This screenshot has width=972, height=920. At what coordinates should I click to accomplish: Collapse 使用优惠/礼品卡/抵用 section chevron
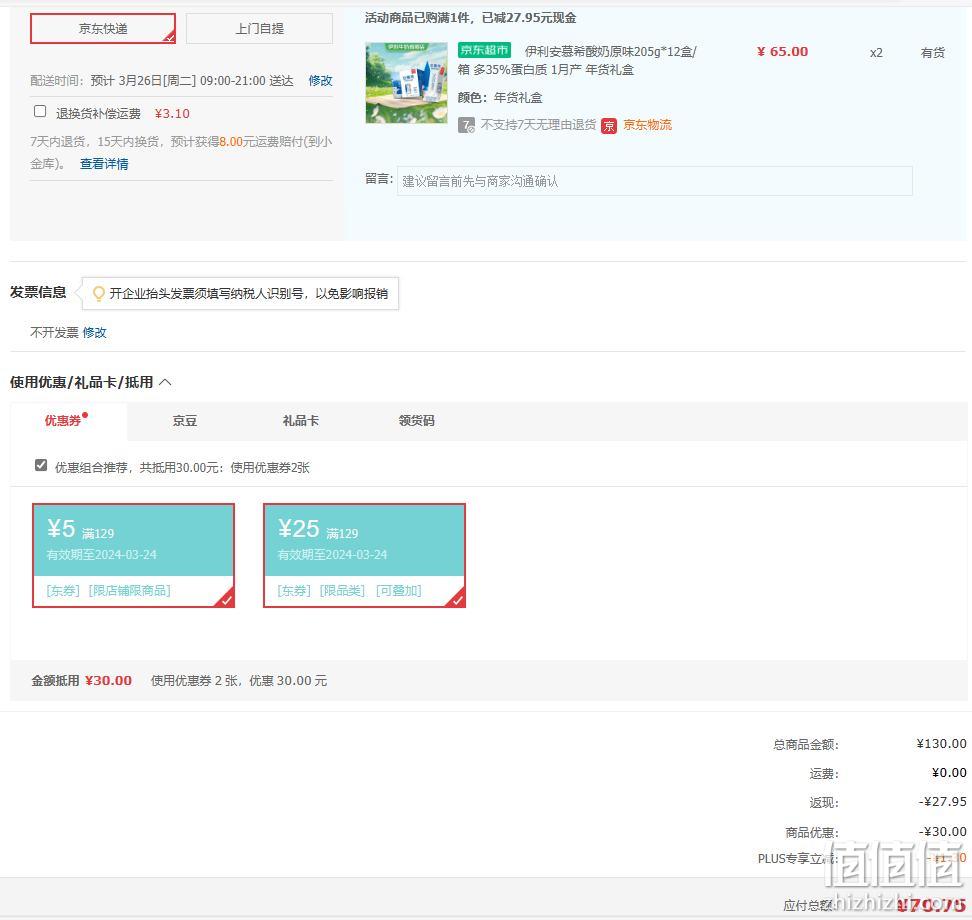[166, 382]
